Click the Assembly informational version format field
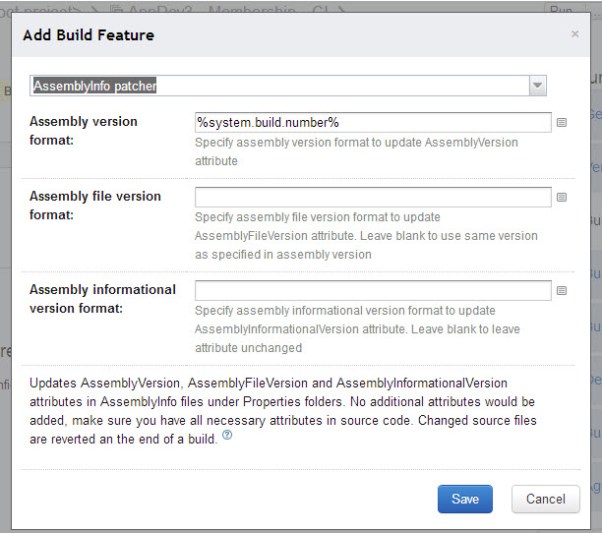Viewport: 602px width, 533px height. tap(373, 290)
